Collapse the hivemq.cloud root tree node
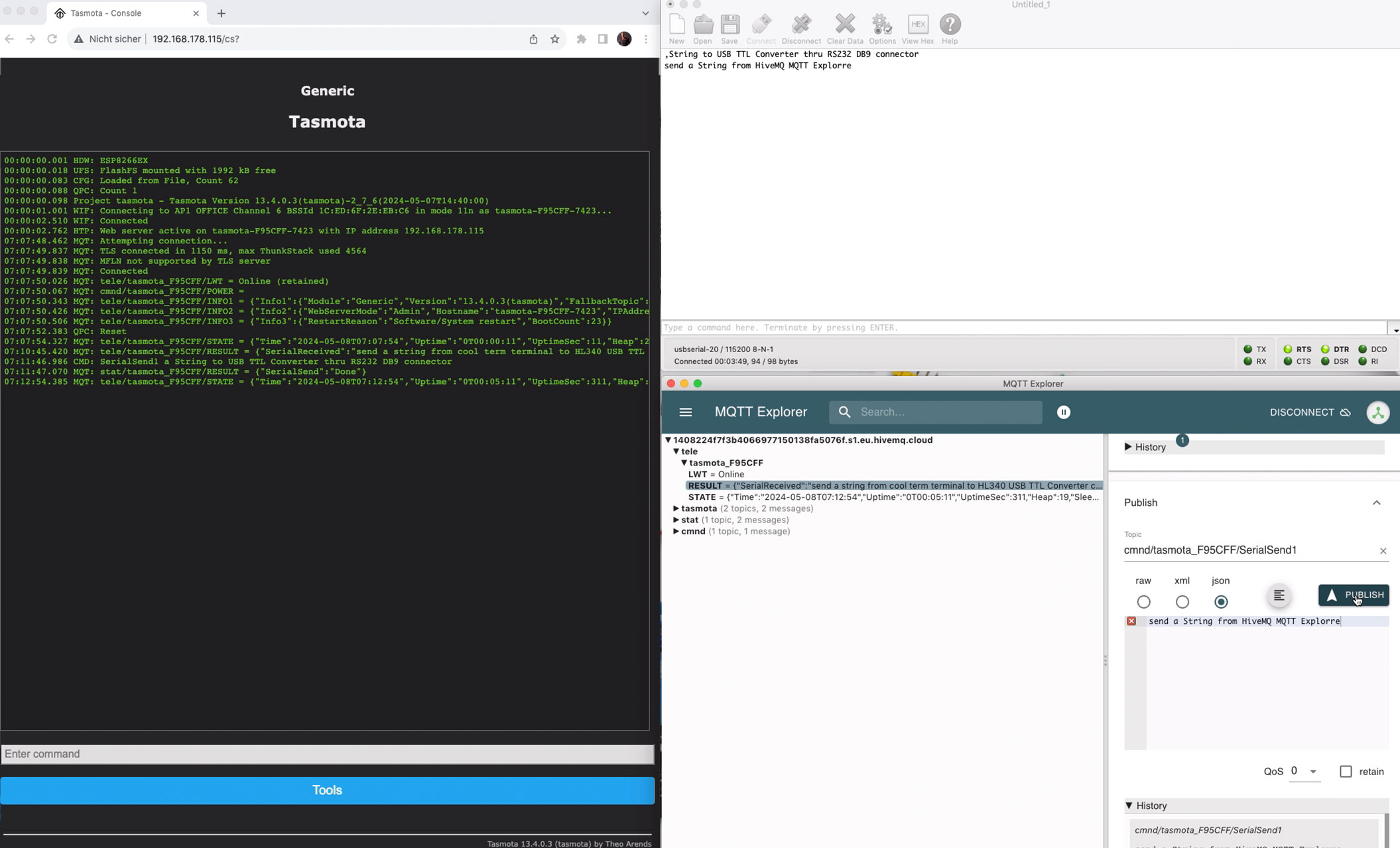The height and width of the screenshot is (848, 1400). [x=668, y=440]
